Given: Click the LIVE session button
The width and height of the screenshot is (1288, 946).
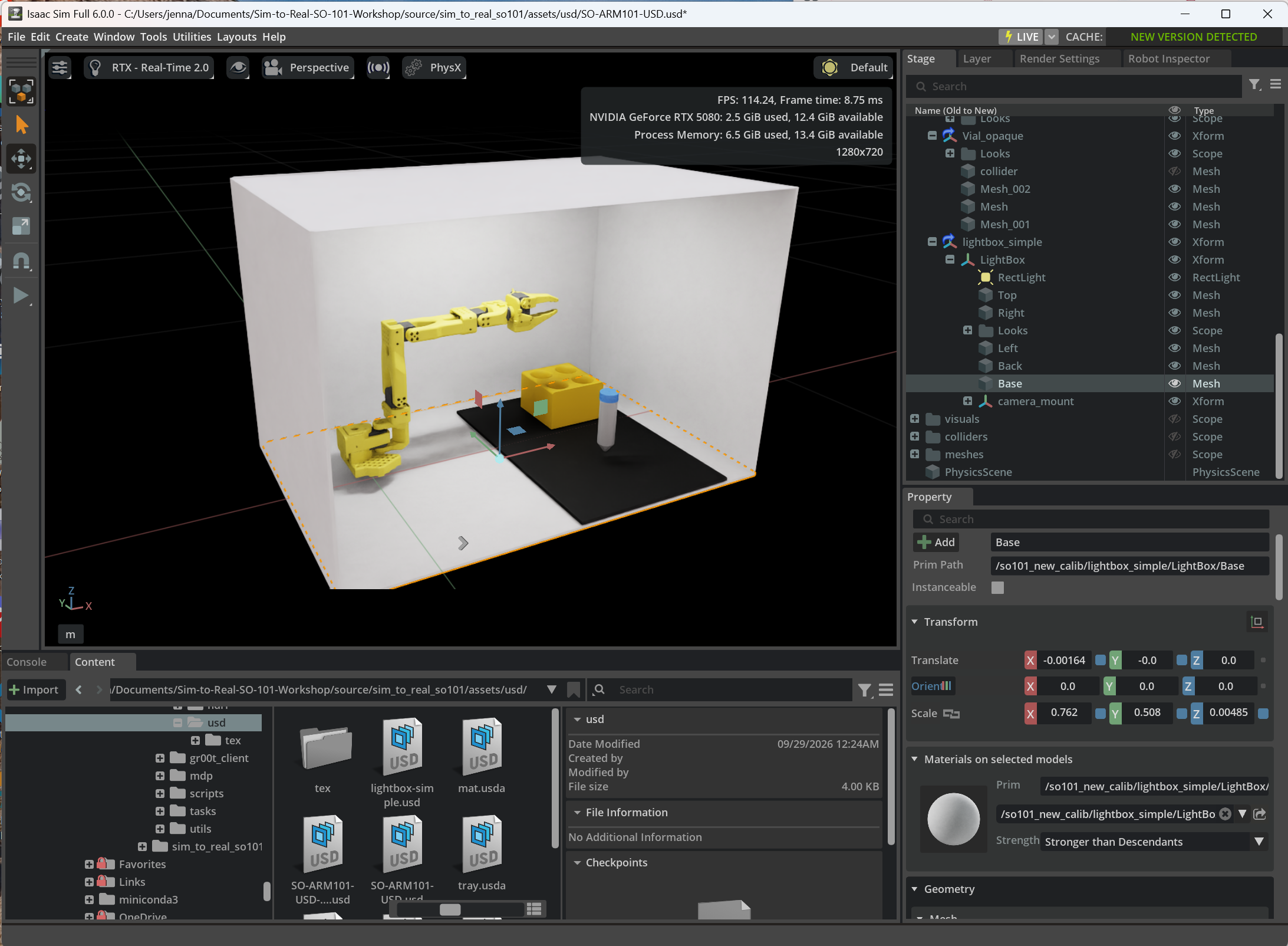Looking at the screenshot, I should pyautogui.click(x=1021, y=37).
